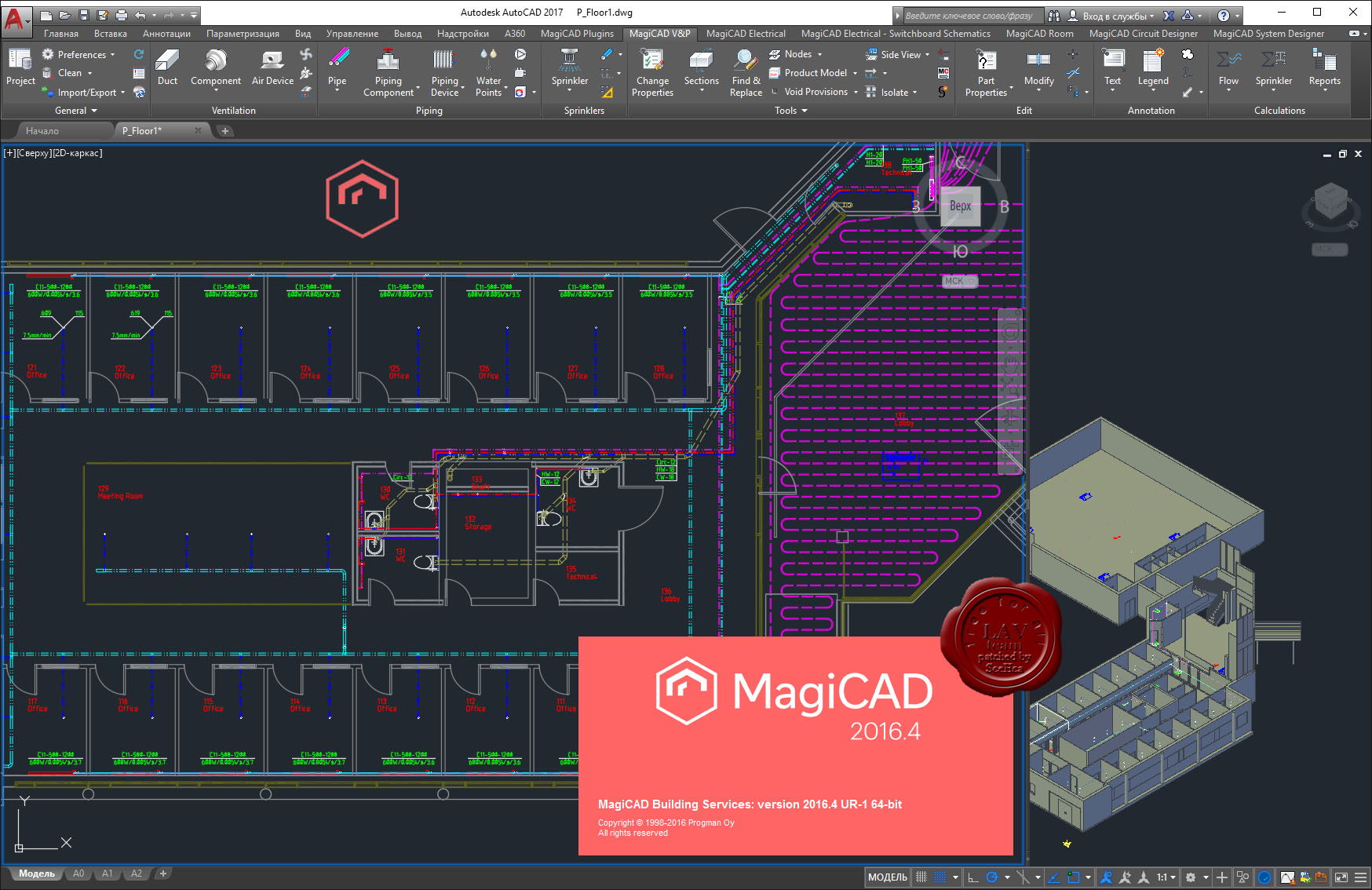Open Change Properties tool
The height and width of the screenshot is (890, 1372).
click(x=652, y=72)
